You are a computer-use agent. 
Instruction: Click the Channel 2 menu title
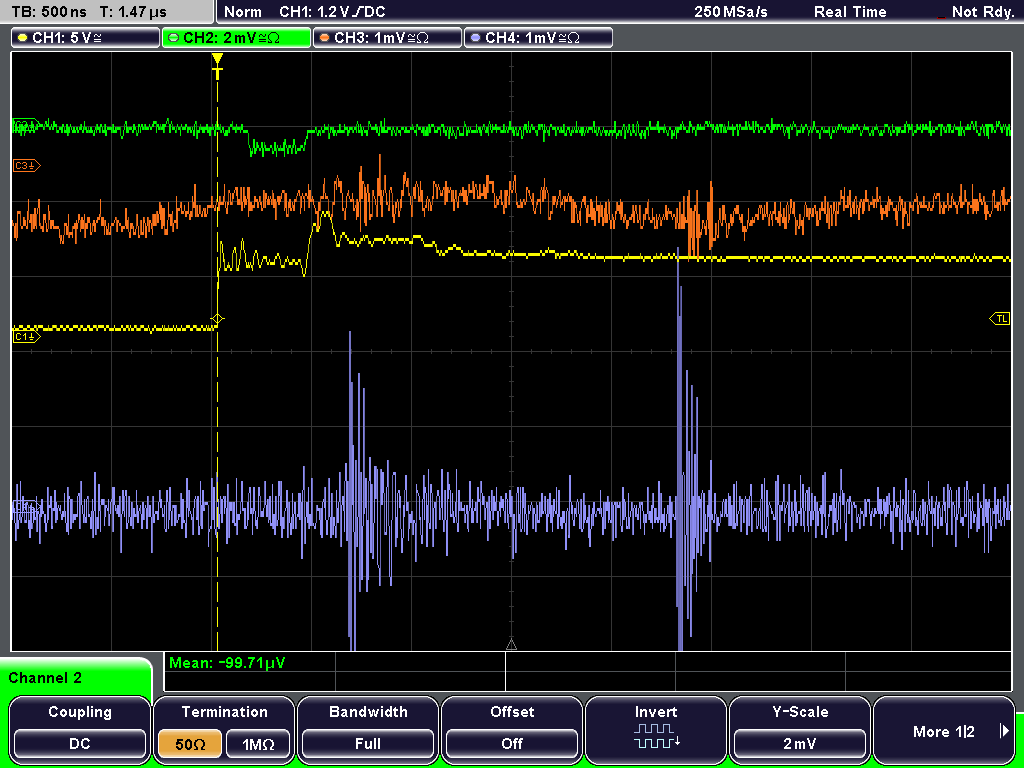[x=45, y=678]
